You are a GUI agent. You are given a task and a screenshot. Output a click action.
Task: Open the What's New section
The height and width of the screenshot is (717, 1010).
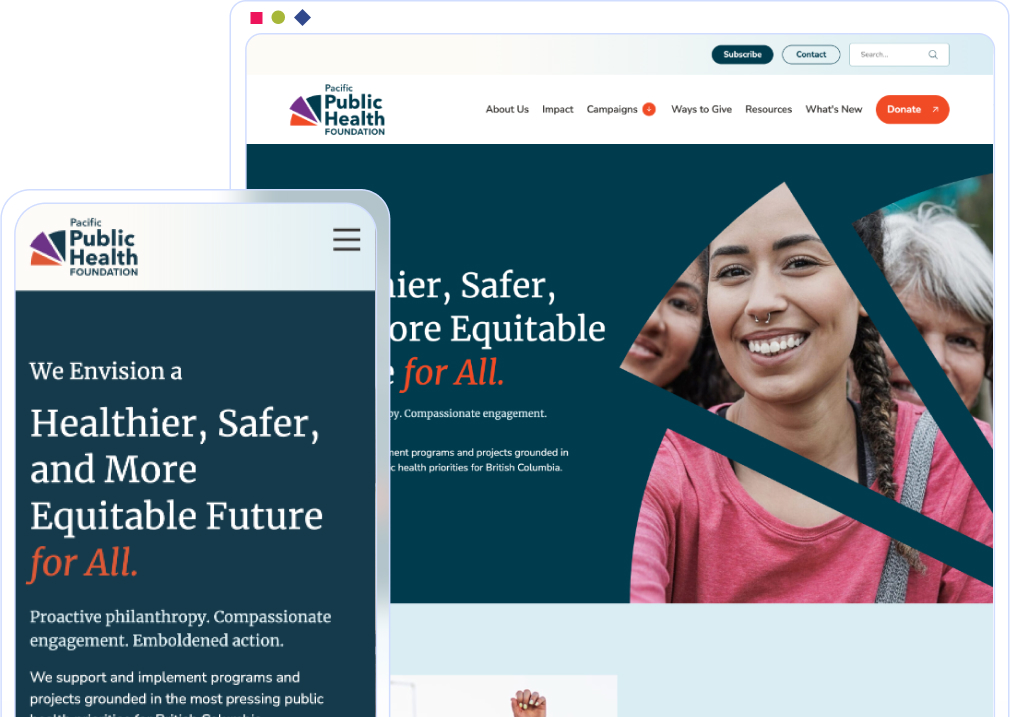click(834, 110)
